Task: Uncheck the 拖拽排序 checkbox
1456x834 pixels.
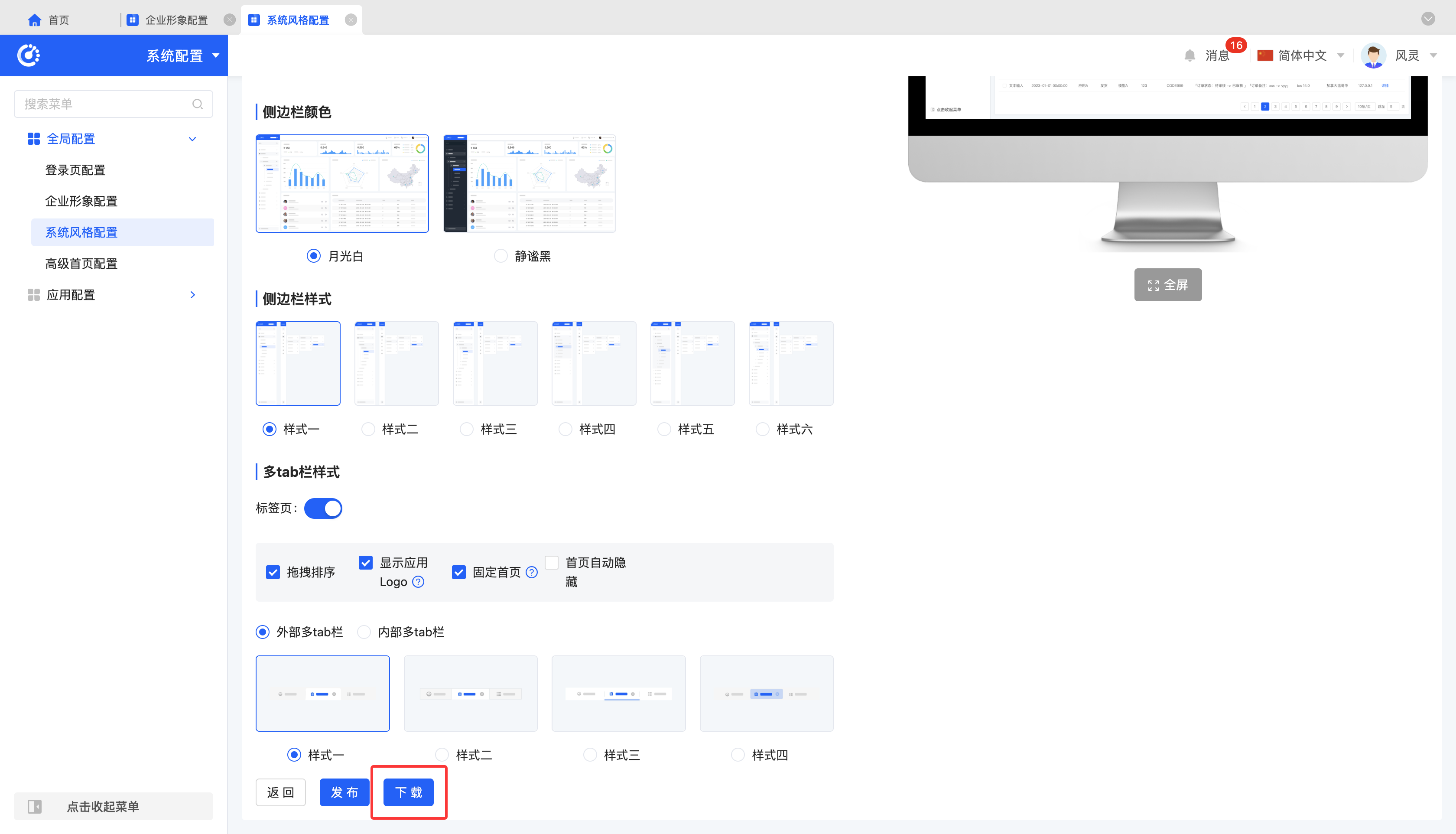Action: [x=273, y=572]
